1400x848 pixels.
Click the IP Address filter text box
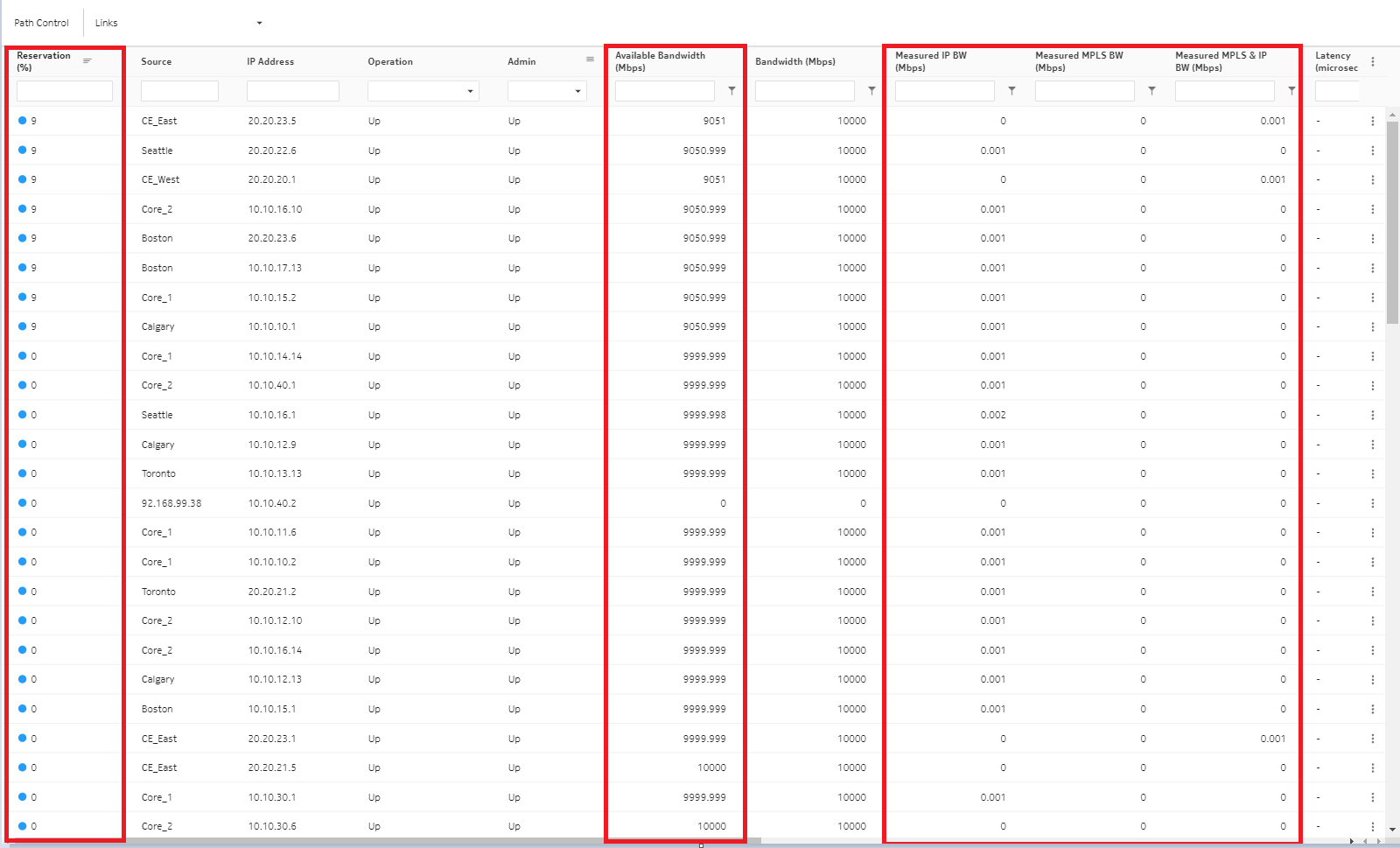(x=292, y=91)
